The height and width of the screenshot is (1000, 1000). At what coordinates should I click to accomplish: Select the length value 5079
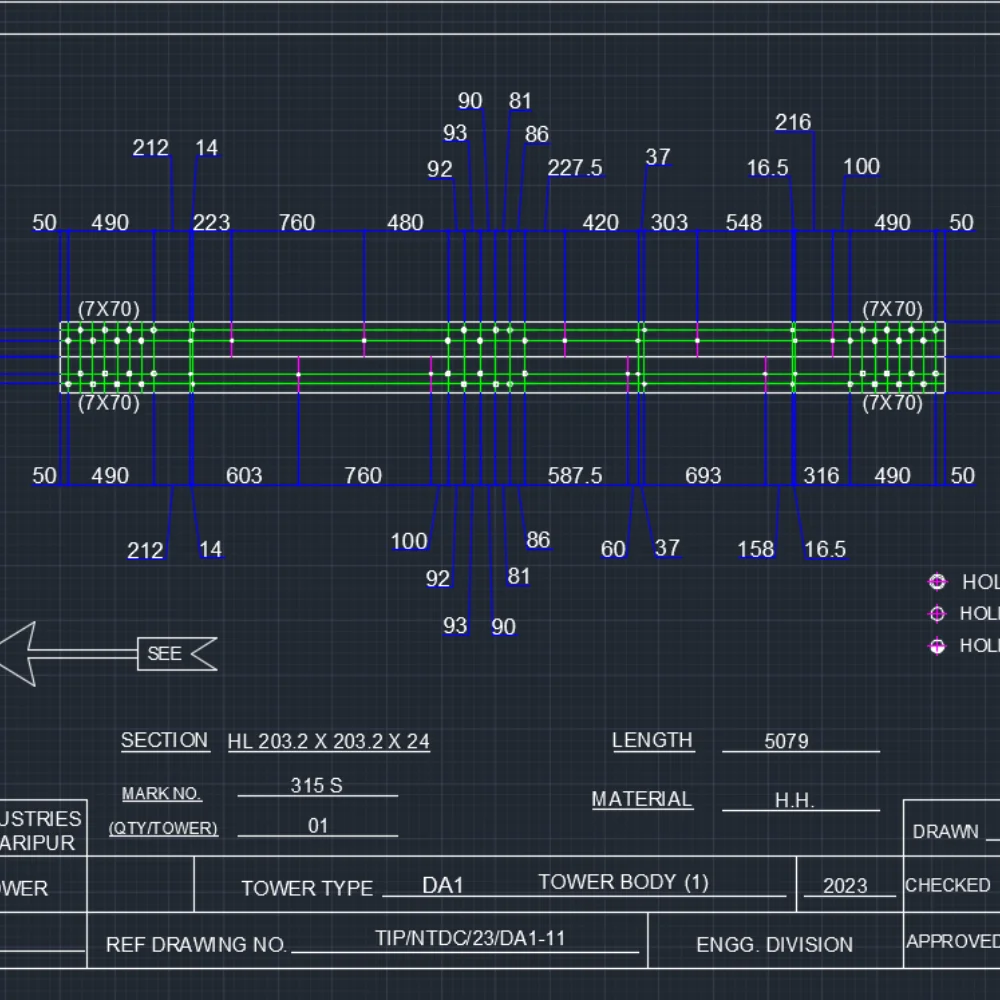coord(786,742)
